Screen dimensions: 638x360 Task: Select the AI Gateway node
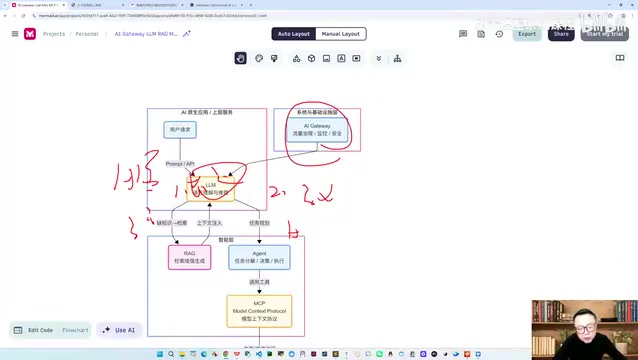[317, 130]
